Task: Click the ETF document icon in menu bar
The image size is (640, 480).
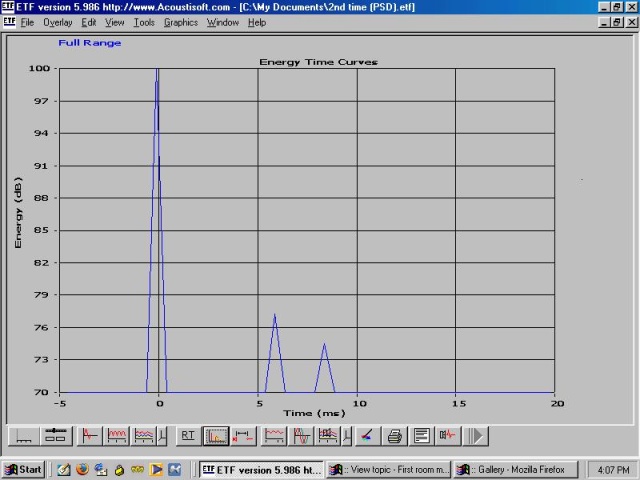Action: point(9,22)
